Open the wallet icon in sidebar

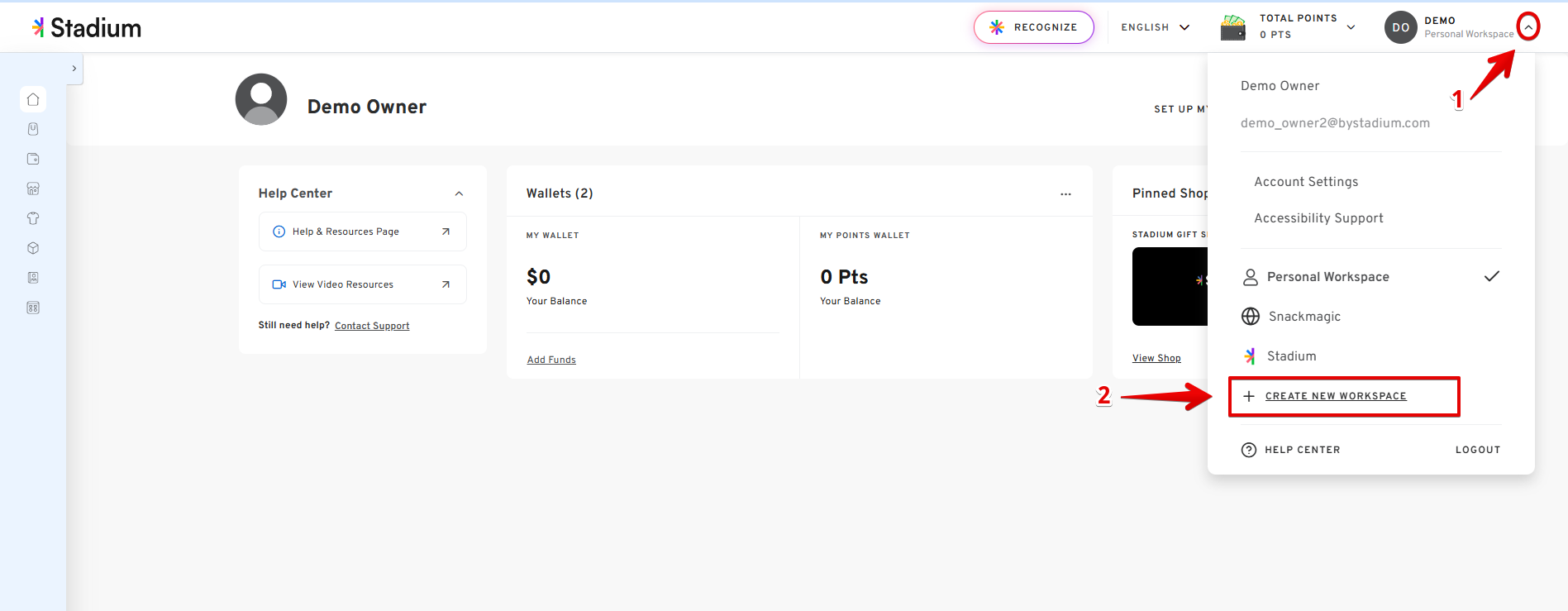[33, 159]
